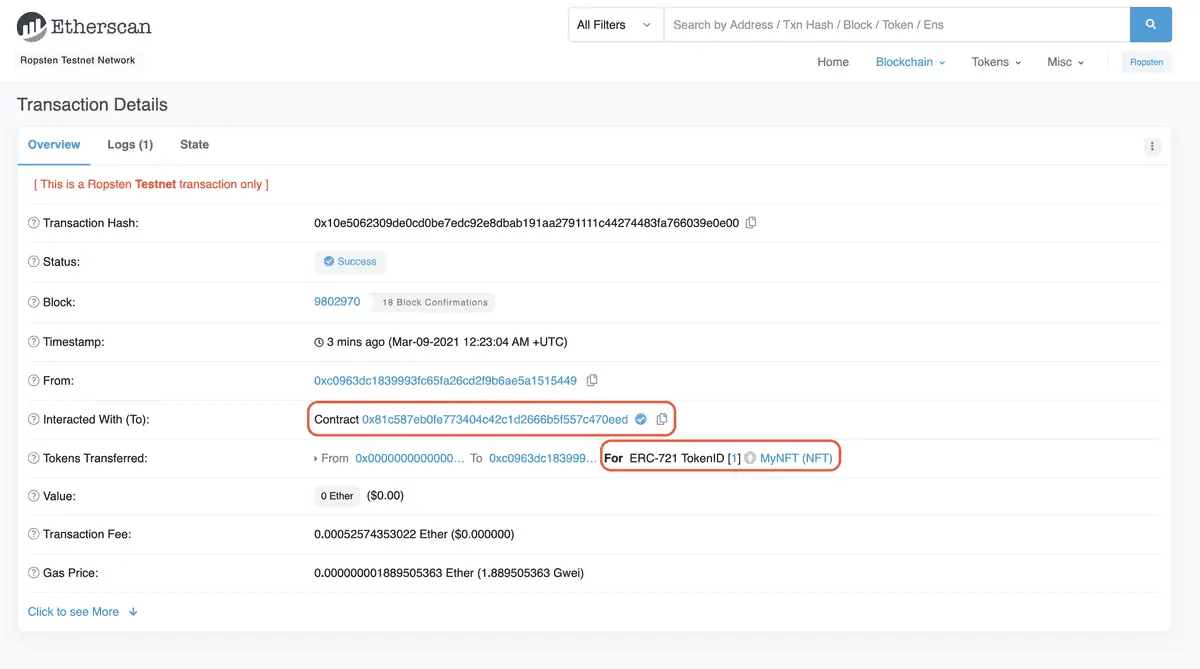Screen dimensions: 1200x669
Task: Click help icon next to Timestamp
Action: pyautogui.click(x=34, y=342)
